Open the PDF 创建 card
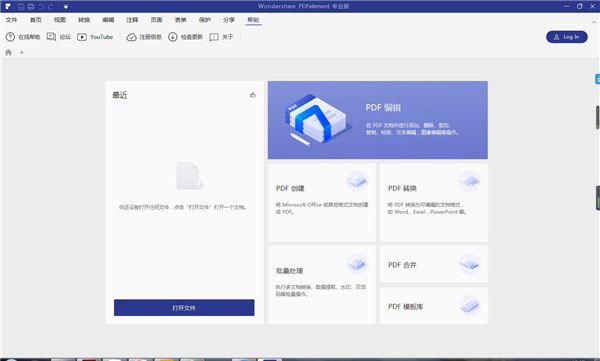This screenshot has width=600, height=361. pyautogui.click(x=321, y=203)
